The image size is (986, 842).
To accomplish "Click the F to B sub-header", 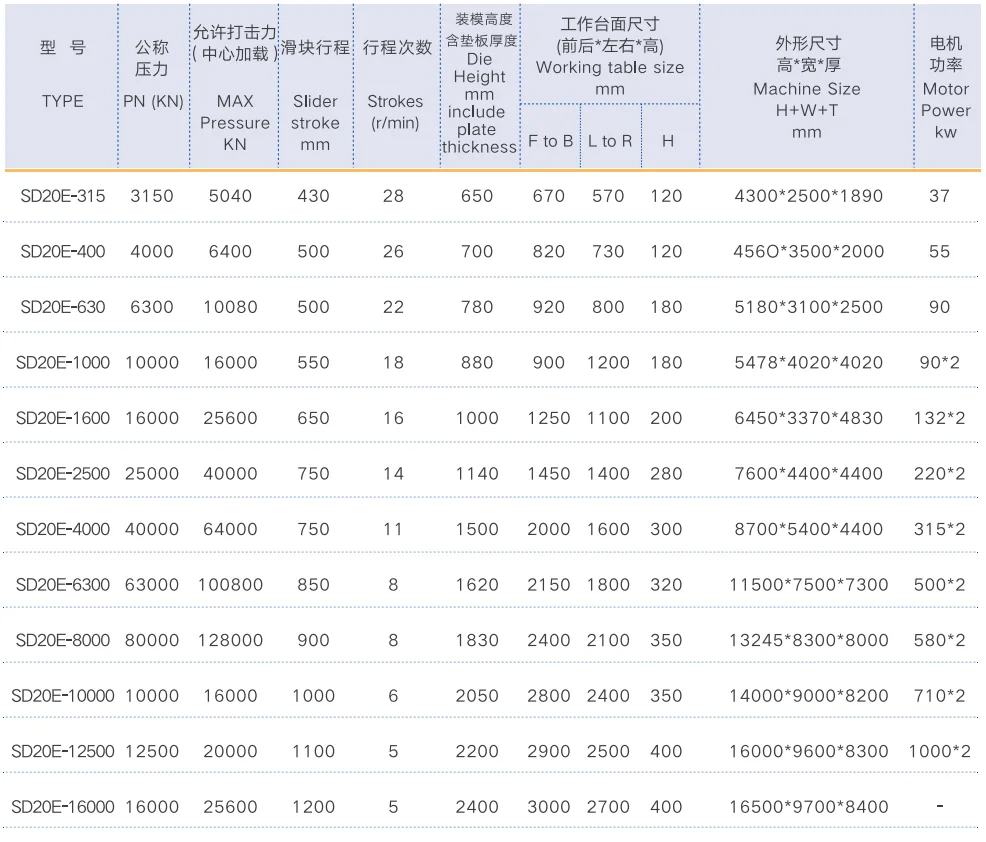I will [x=550, y=141].
